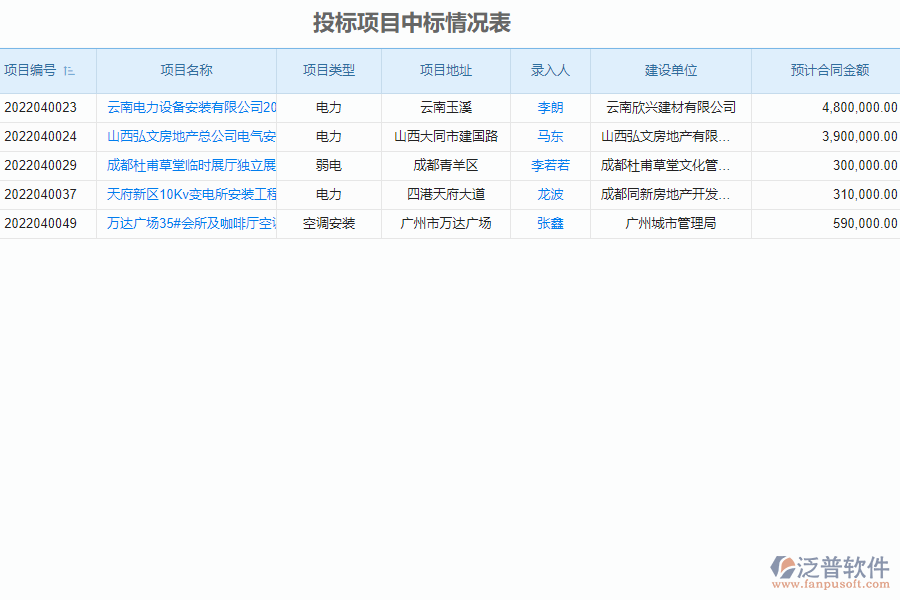Click the sort icon beside 项目编号 header
Image resolution: width=900 pixels, height=600 pixels.
(68, 71)
